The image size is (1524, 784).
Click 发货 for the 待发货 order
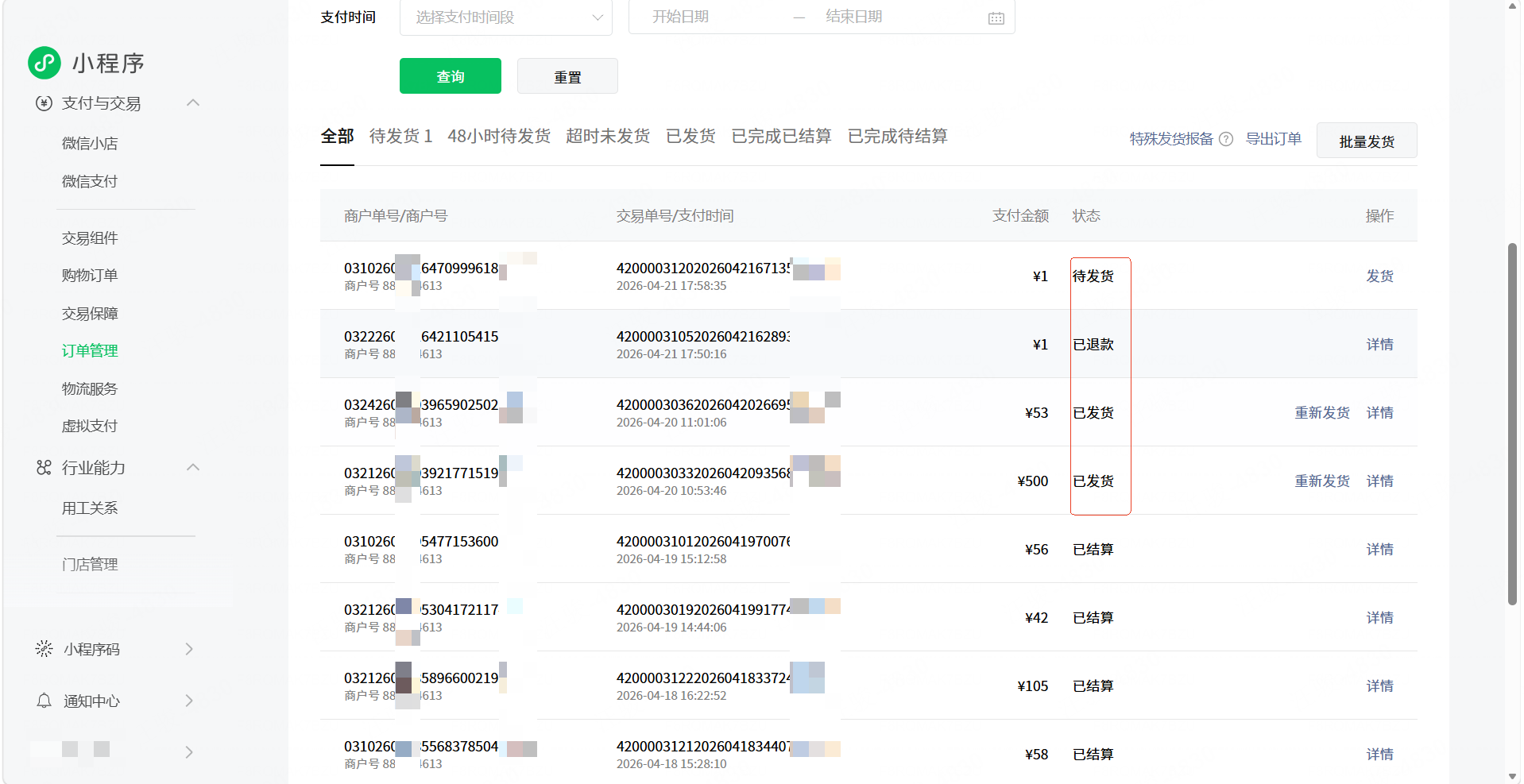1379,276
